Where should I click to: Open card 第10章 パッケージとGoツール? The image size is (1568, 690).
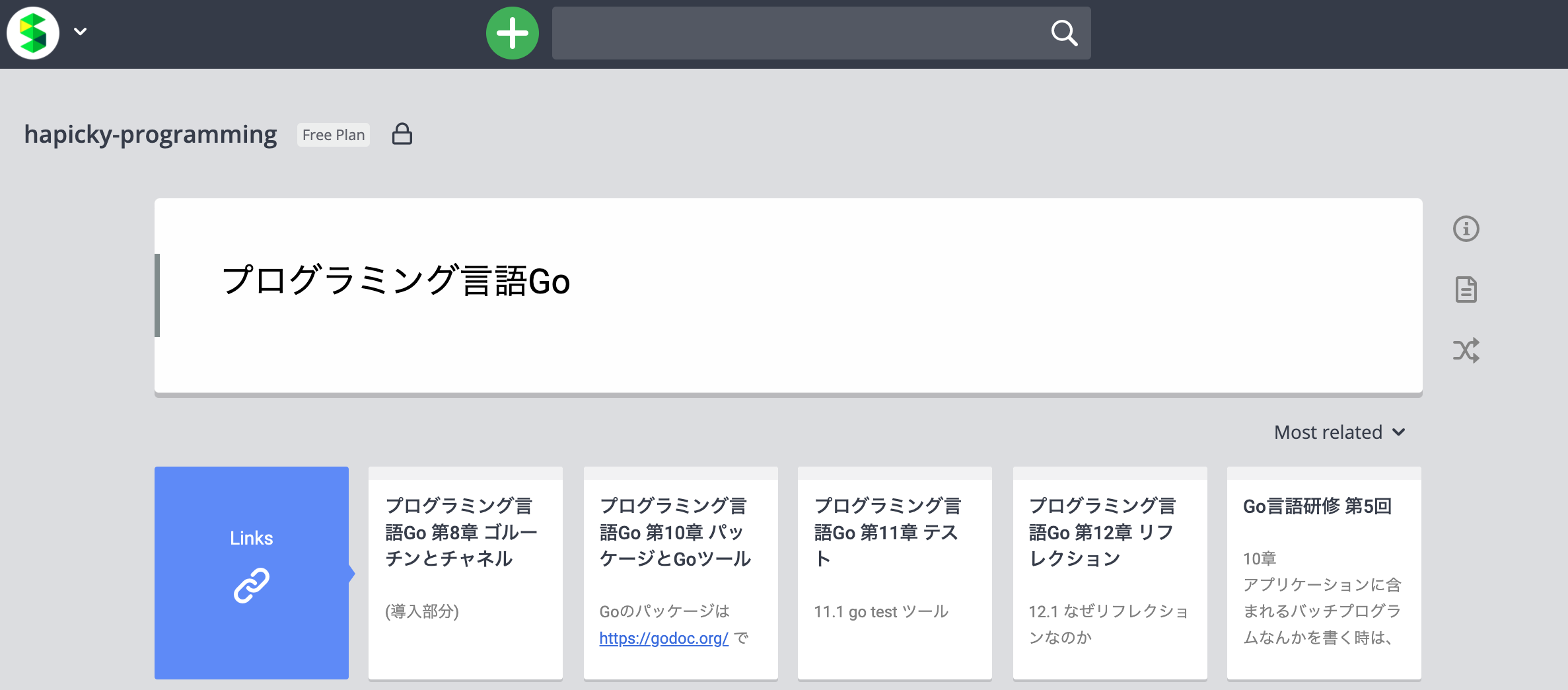point(681,573)
